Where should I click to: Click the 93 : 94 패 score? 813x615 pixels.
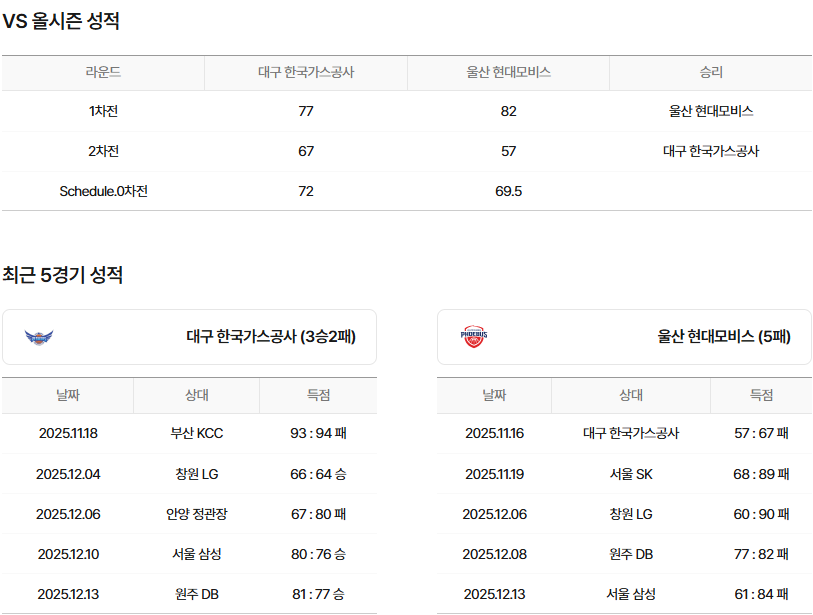pos(318,433)
